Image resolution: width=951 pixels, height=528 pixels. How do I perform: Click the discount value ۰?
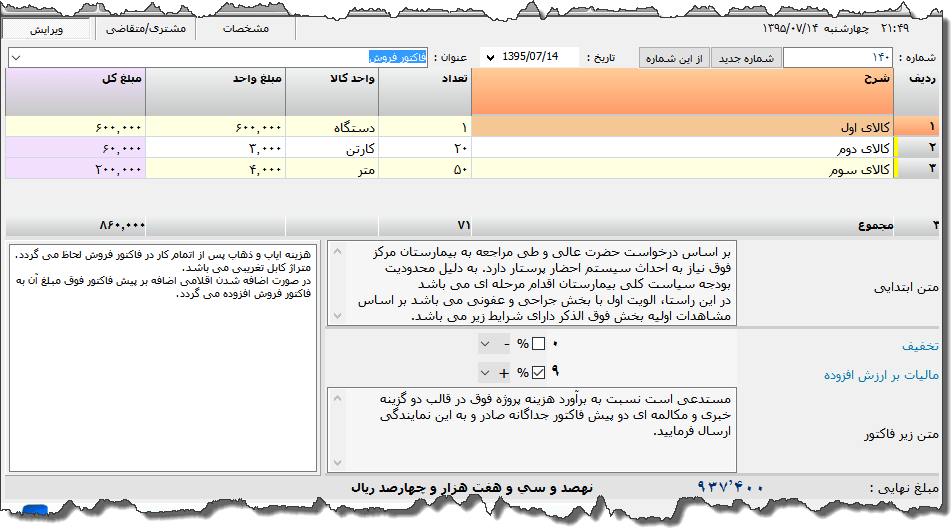click(x=555, y=344)
